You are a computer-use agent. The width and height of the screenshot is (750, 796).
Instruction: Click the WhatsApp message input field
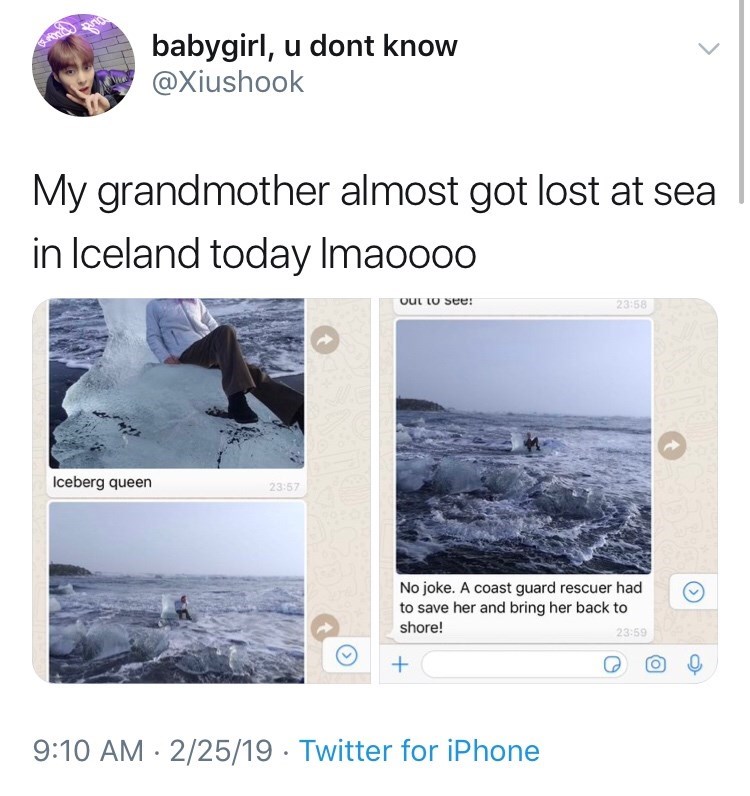(500, 664)
